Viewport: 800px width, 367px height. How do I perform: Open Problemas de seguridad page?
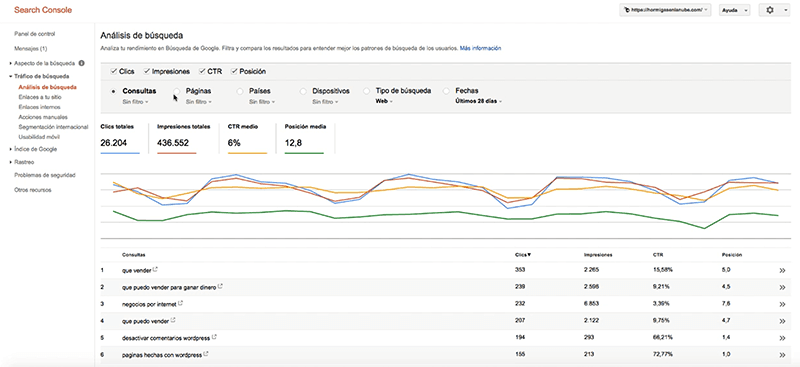(45, 175)
